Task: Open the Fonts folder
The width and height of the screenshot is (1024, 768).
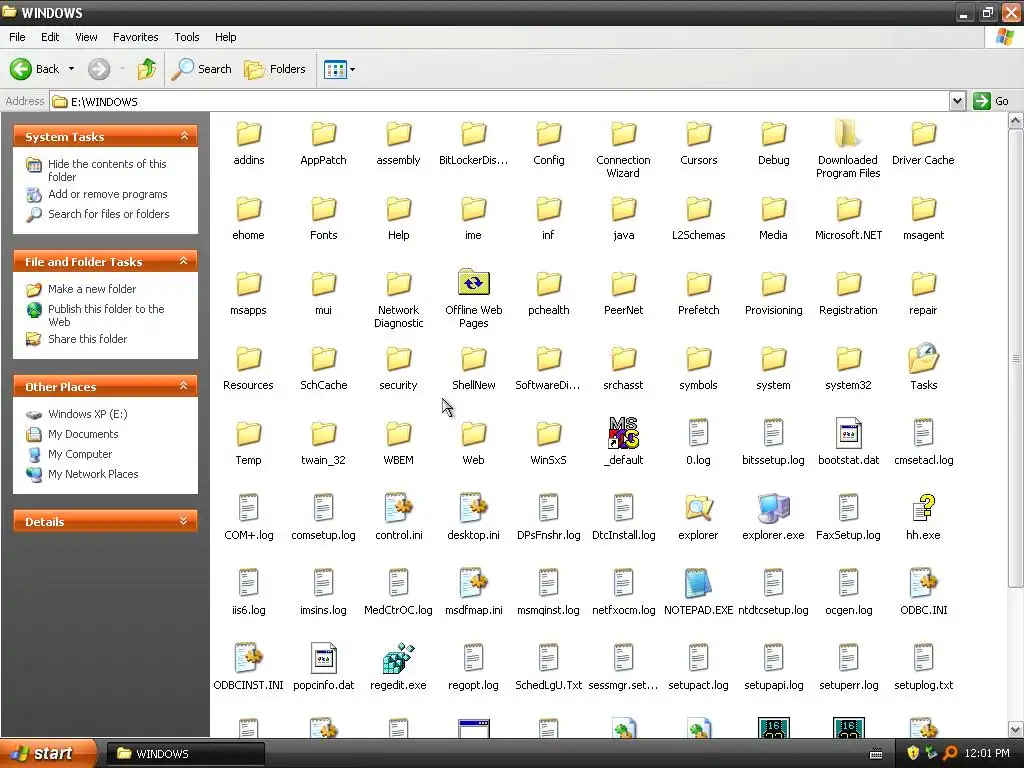Action: tap(323, 208)
